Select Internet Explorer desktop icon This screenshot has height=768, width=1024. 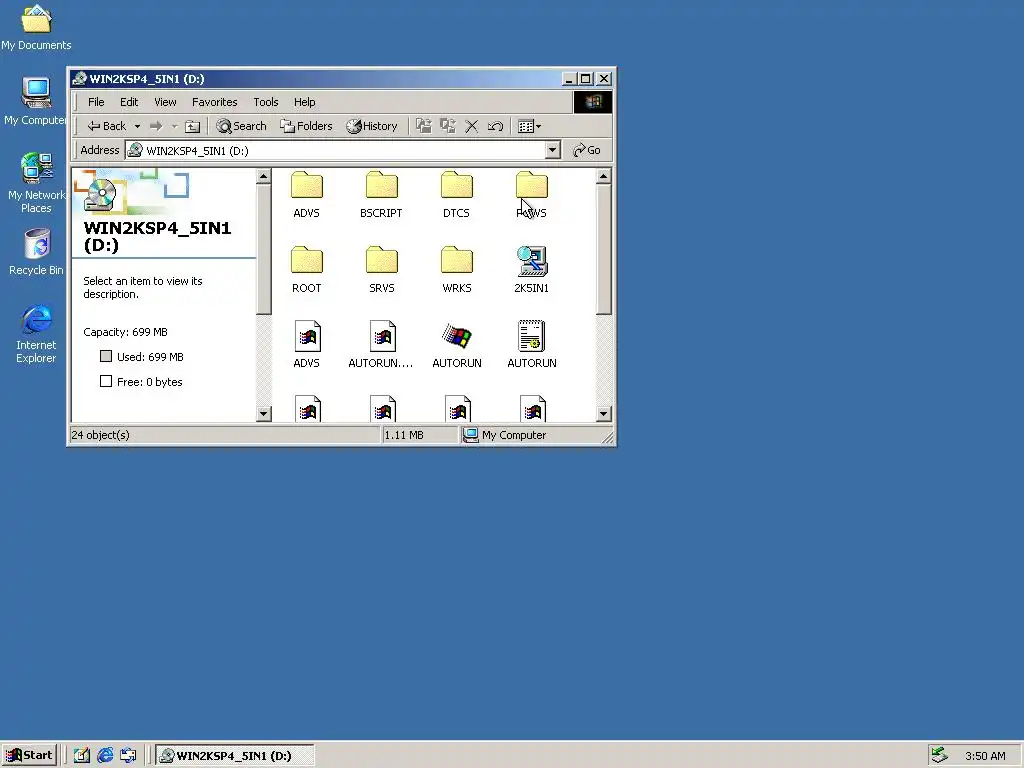click(x=36, y=333)
